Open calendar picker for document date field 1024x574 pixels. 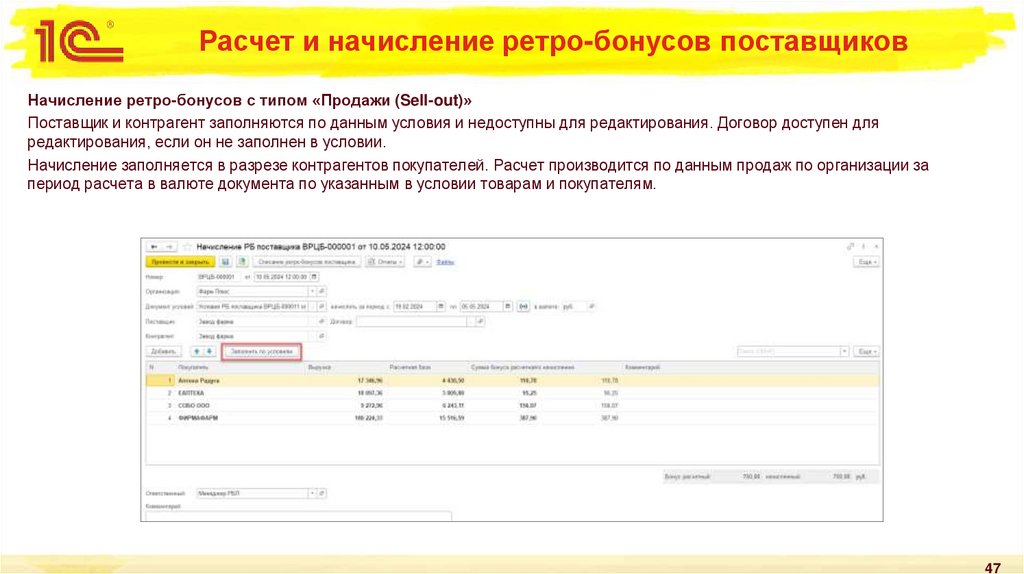point(314,277)
